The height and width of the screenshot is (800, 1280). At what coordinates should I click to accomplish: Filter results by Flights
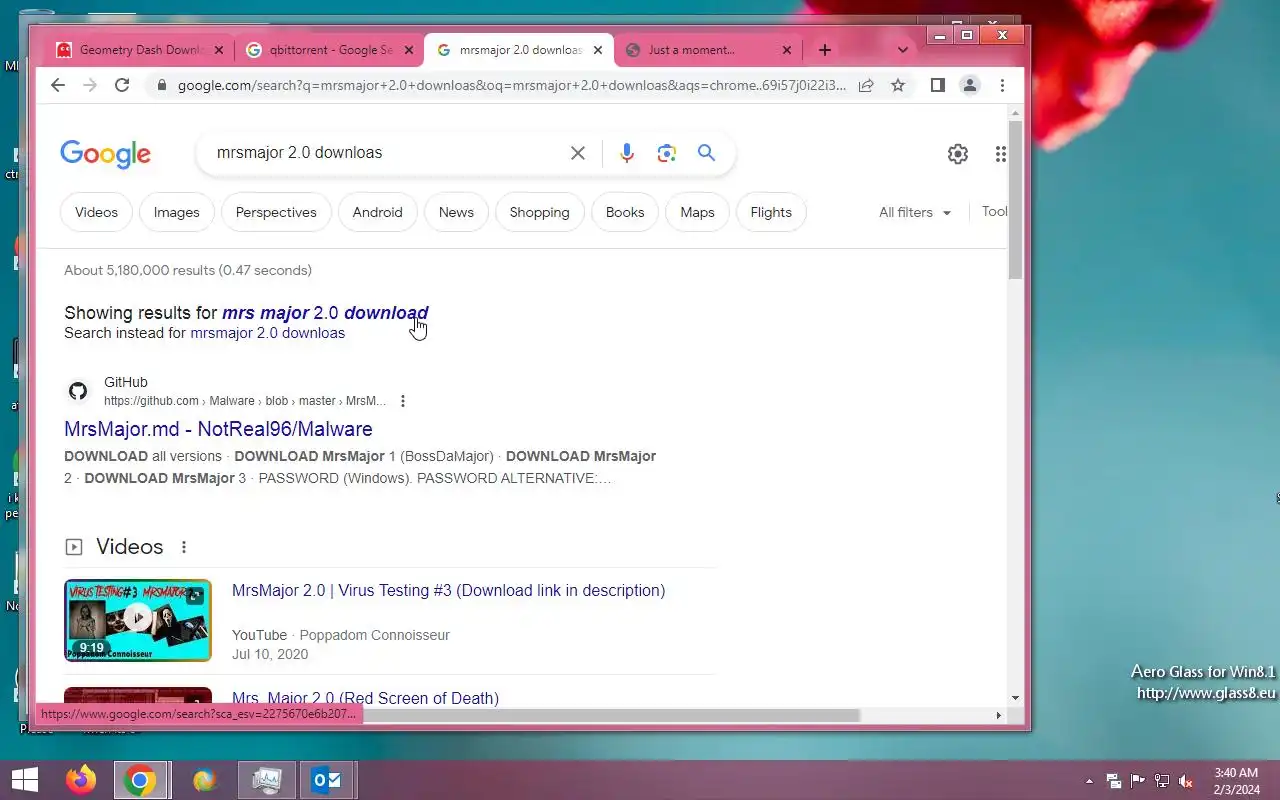(771, 212)
